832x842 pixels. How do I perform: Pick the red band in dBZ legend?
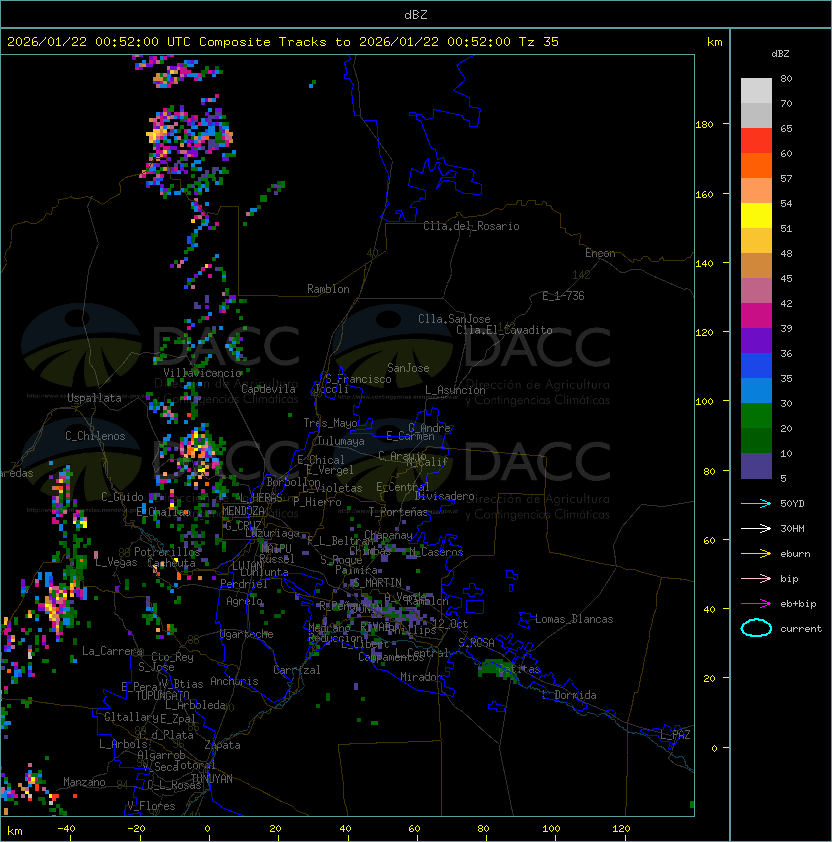pyautogui.click(x=756, y=141)
